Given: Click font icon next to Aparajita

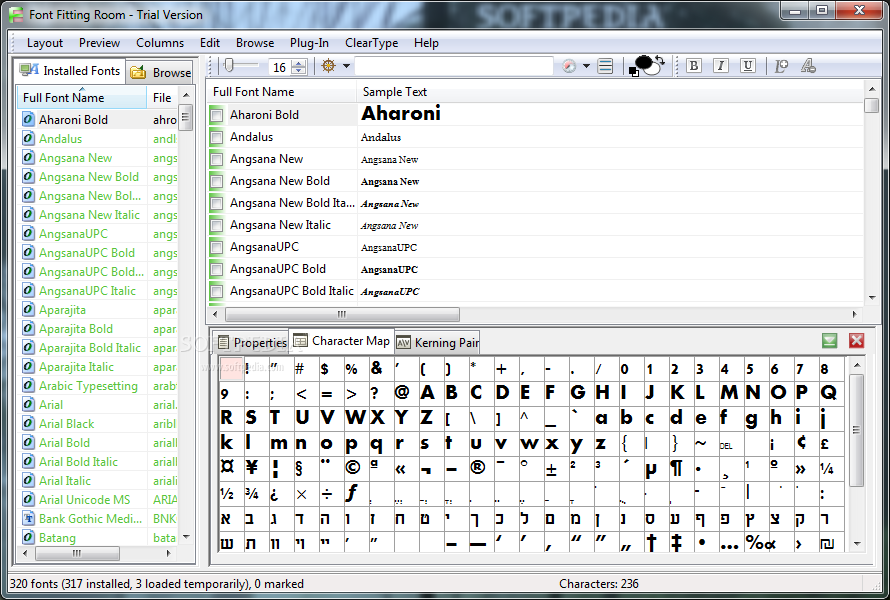Looking at the screenshot, I should point(28,309).
